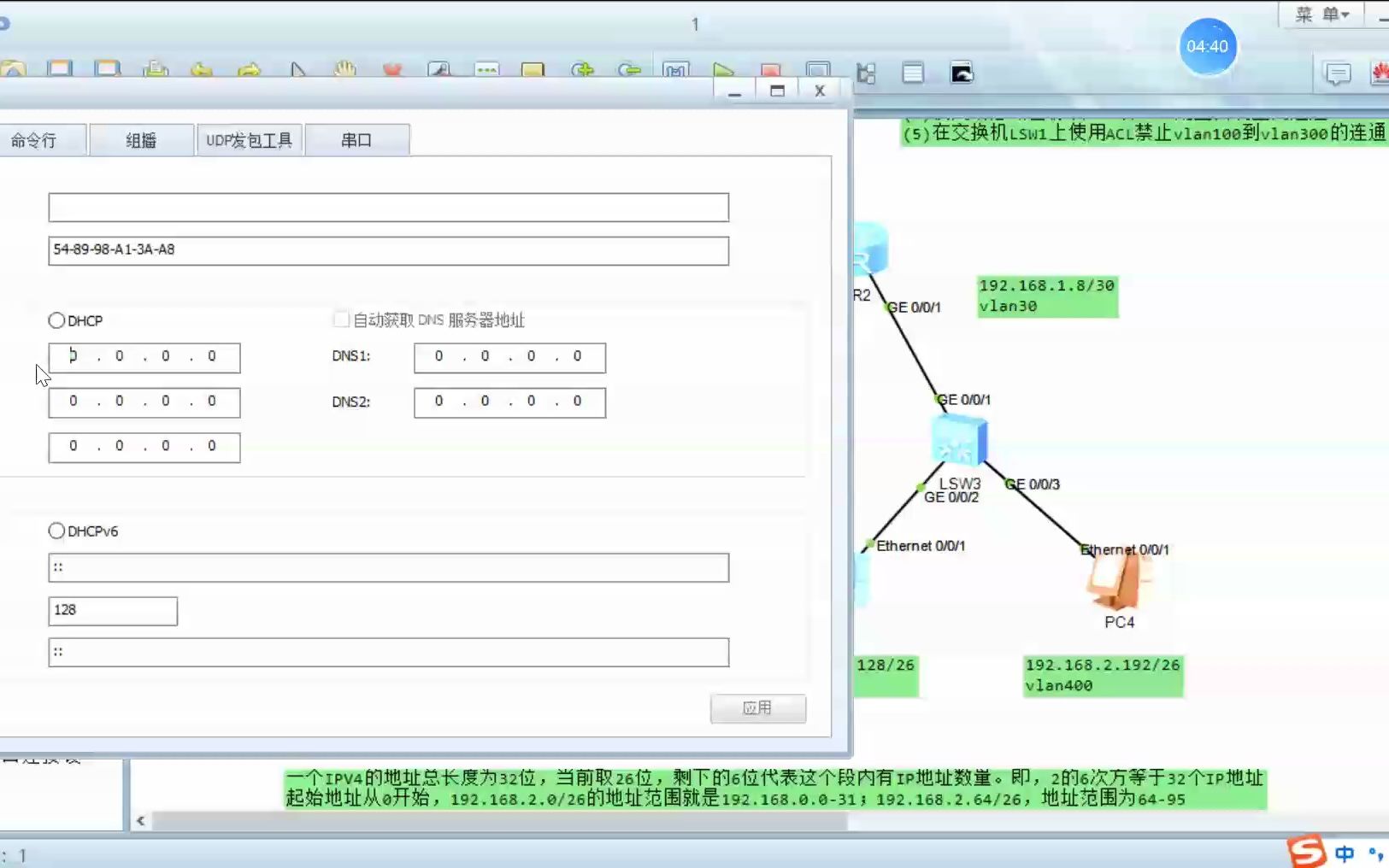Select the hand pan tool
The image size is (1389, 868).
pyautogui.click(x=344, y=69)
